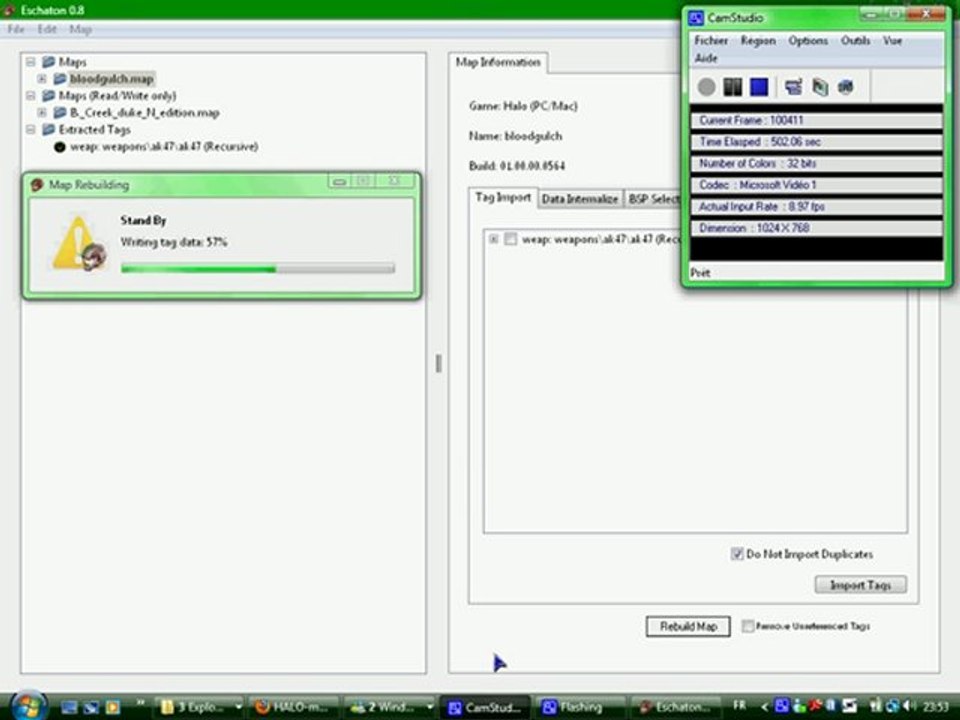The width and height of the screenshot is (960, 720).
Task: Open CamStudio's screen annotations icon
Action: pos(820,87)
